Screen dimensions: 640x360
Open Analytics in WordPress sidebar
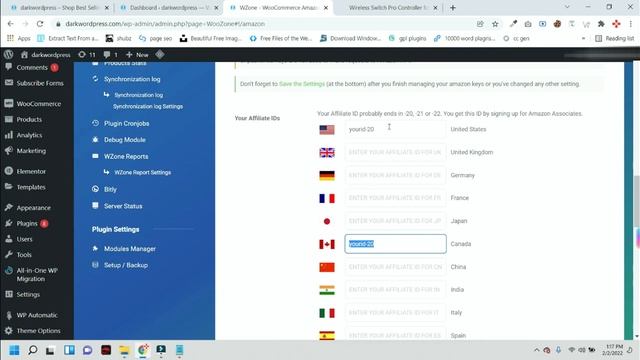pos(29,135)
